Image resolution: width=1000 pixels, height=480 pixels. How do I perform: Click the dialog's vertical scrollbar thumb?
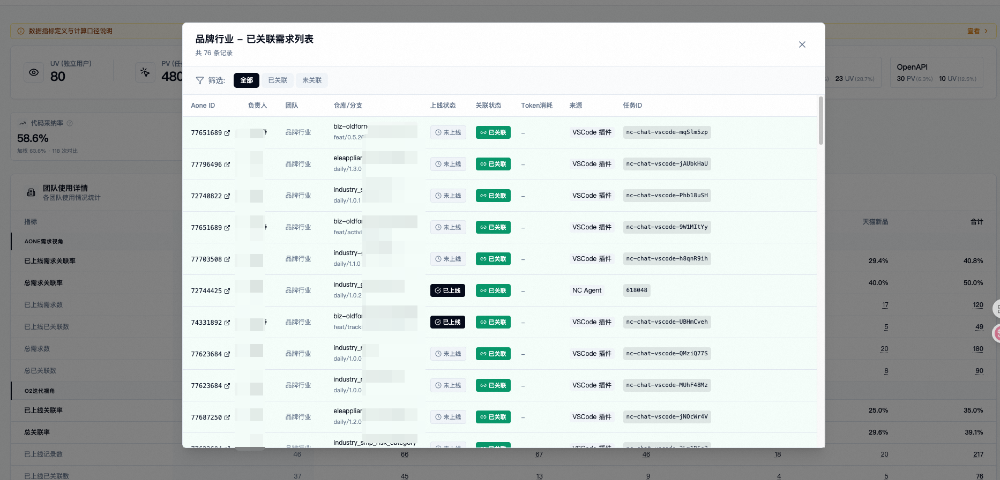coord(821,120)
